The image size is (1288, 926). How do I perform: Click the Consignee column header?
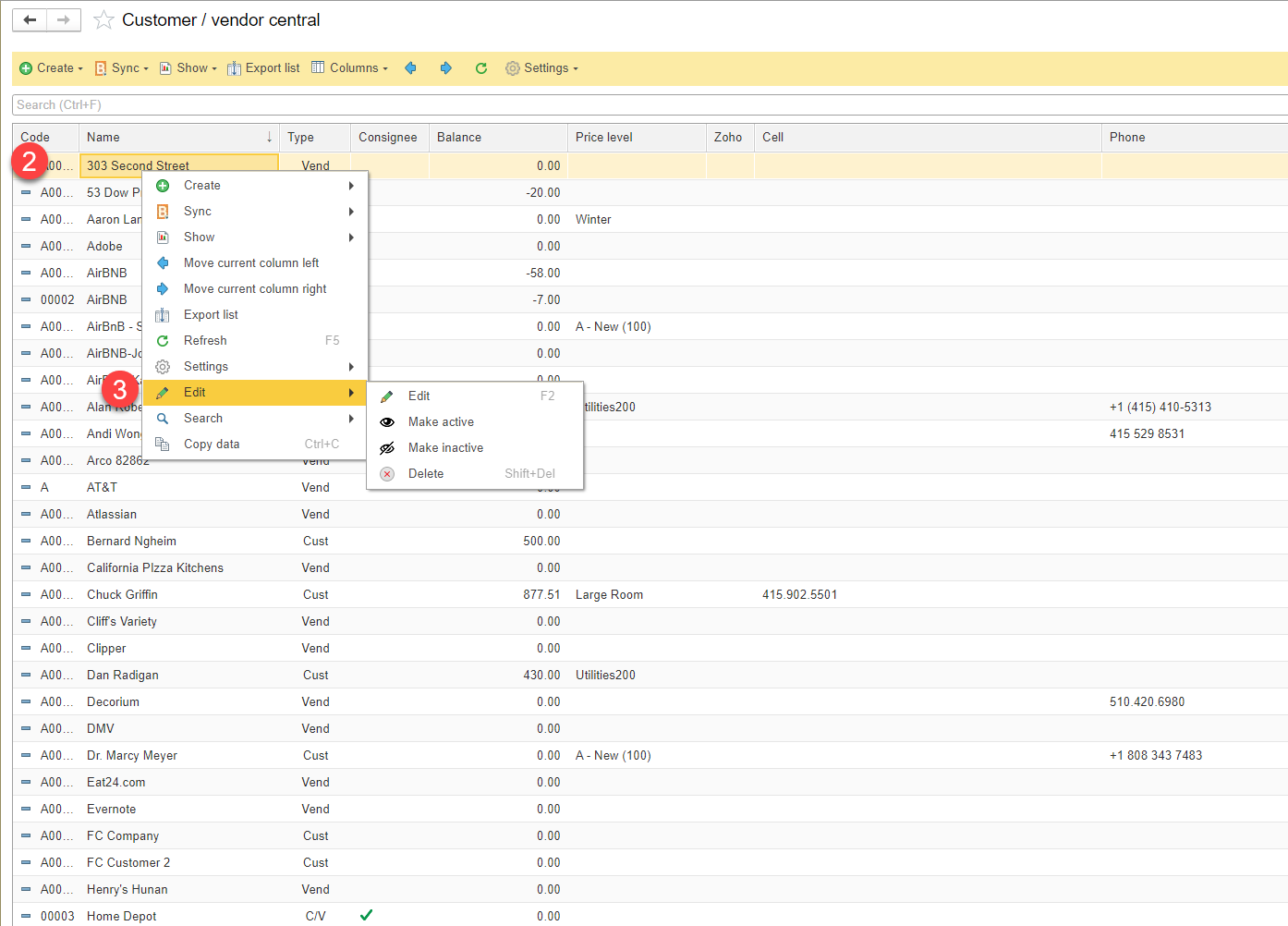tap(390, 137)
